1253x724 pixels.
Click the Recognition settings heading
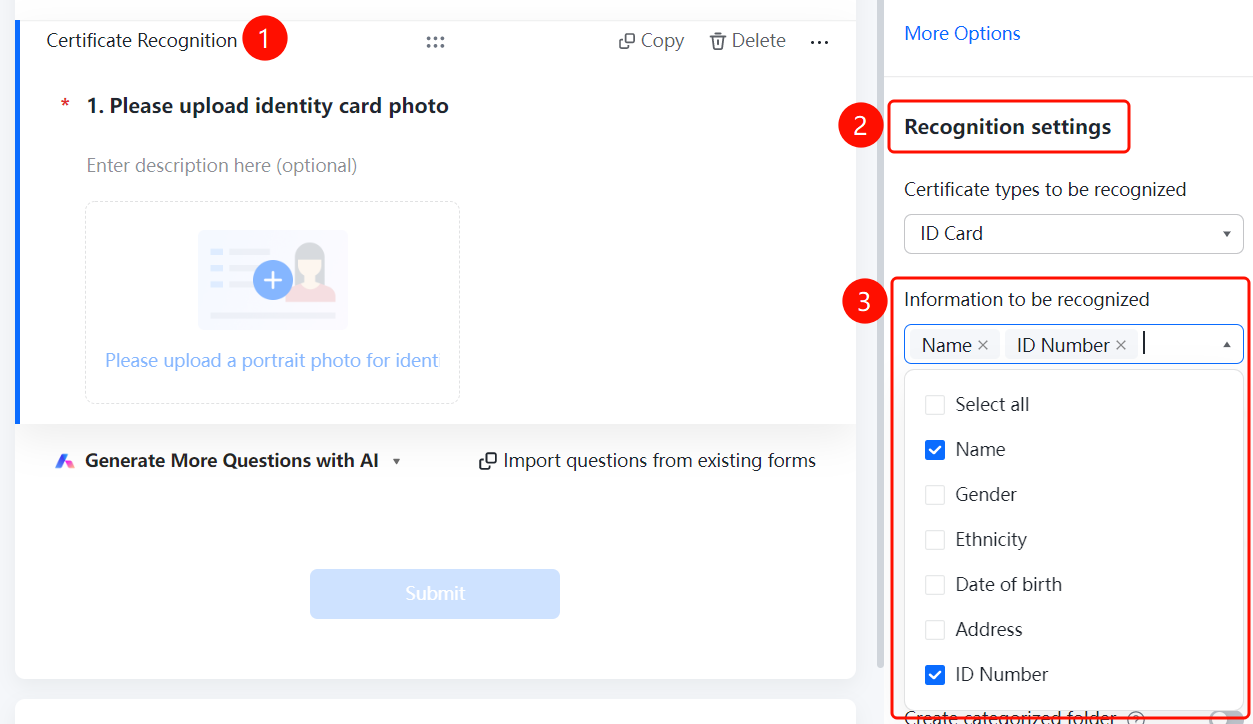coord(1008,127)
